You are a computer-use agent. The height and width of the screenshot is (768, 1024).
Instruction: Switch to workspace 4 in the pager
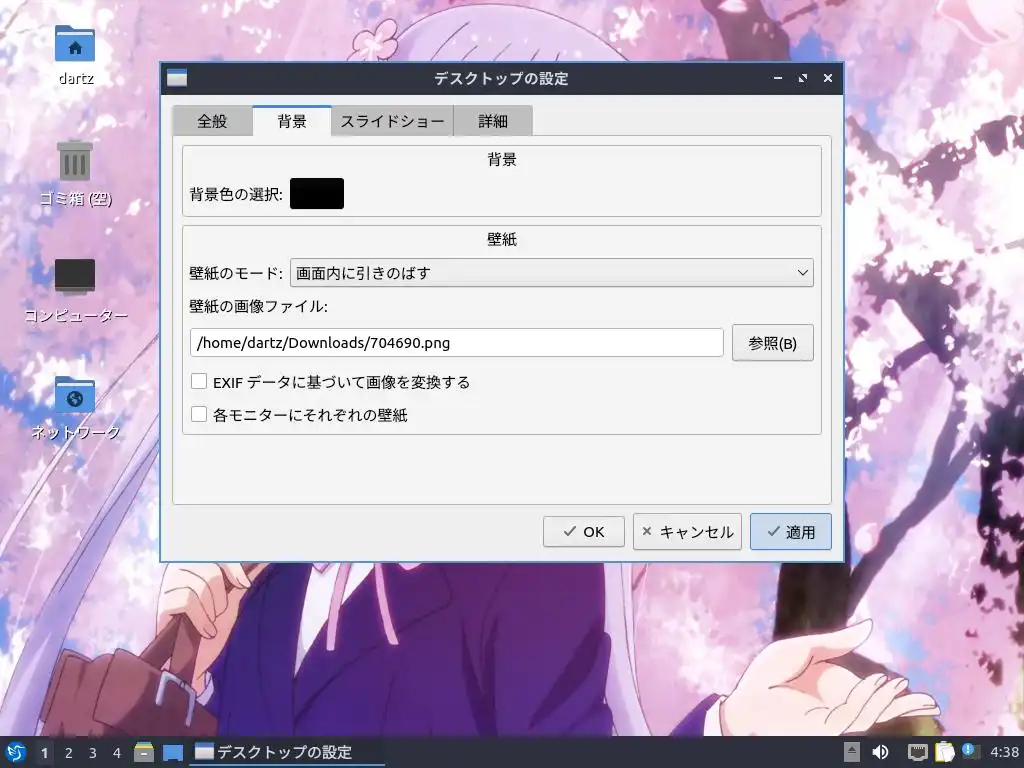[x=117, y=753]
